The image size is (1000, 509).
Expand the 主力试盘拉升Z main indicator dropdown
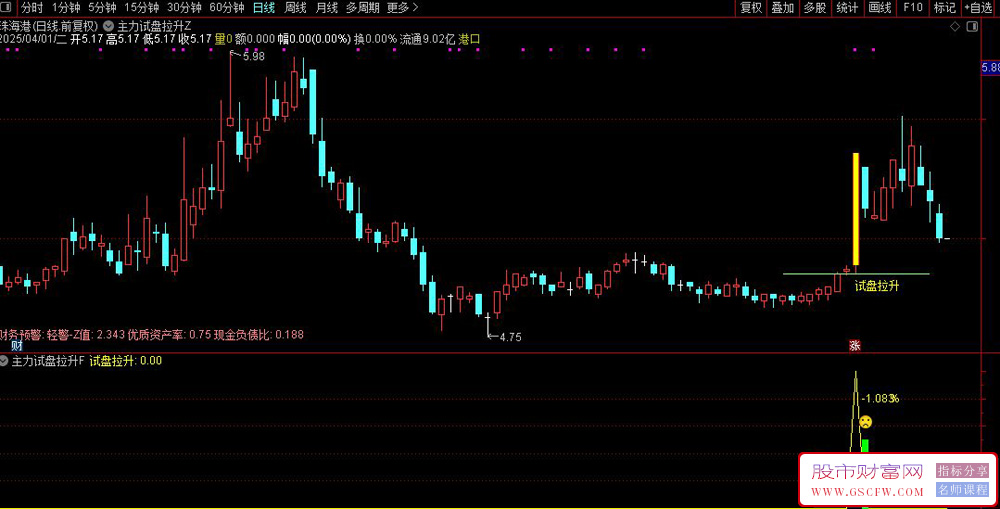108,26
